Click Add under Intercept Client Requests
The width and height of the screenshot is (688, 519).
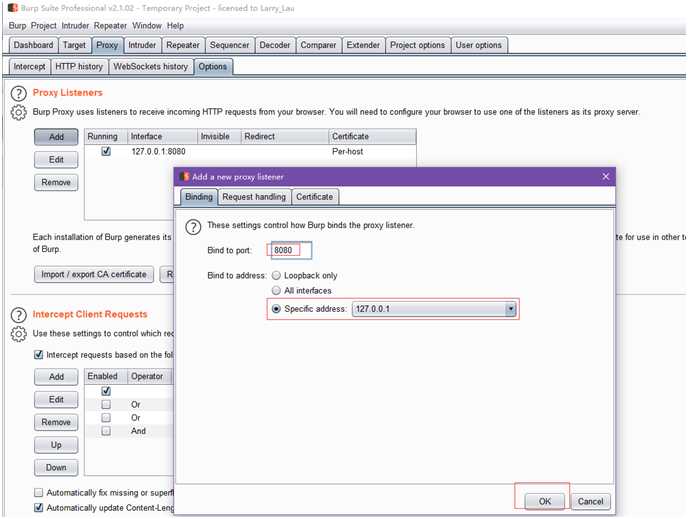pyautogui.click(x=56, y=376)
